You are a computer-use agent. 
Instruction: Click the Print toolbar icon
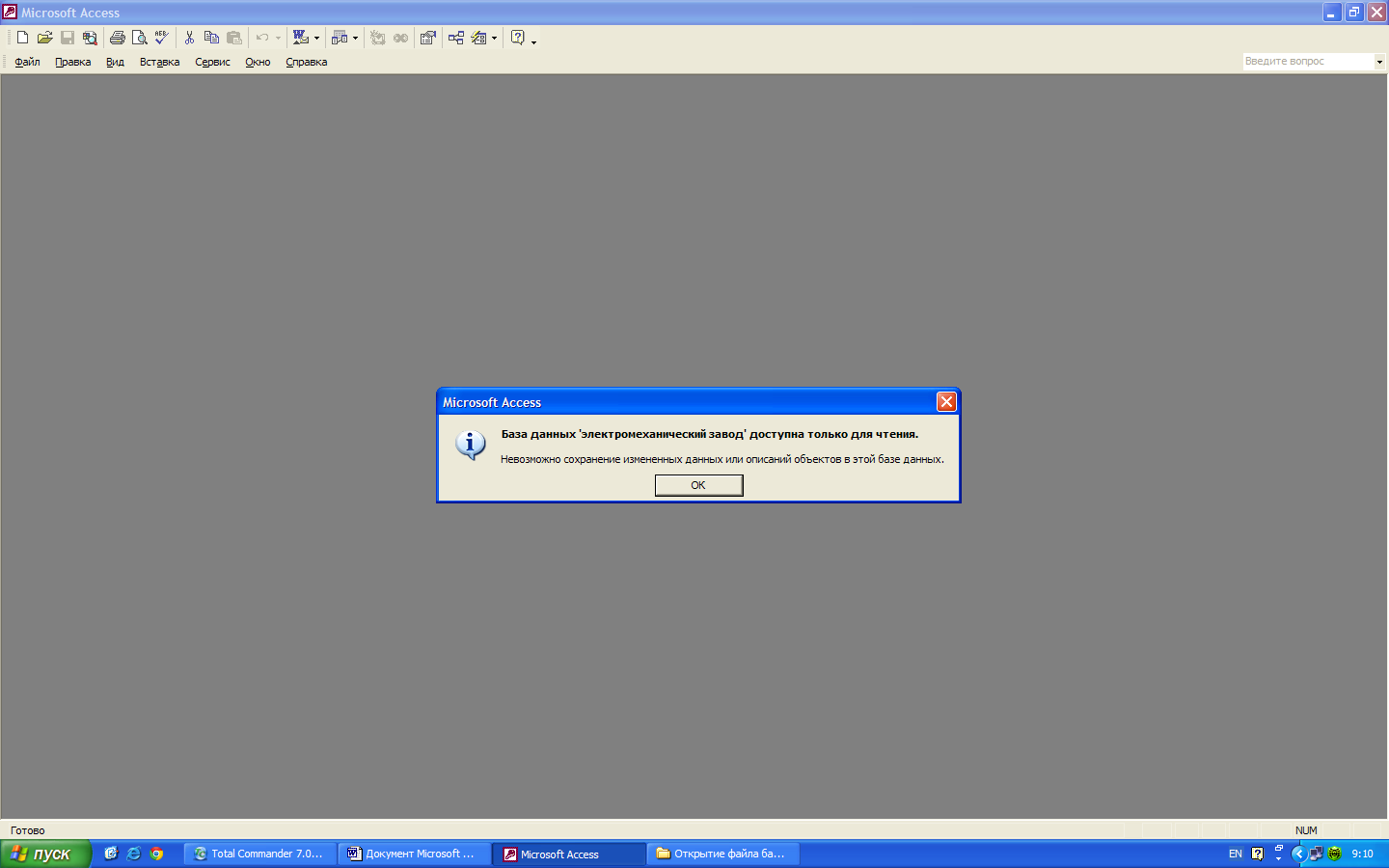click(117, 38)
